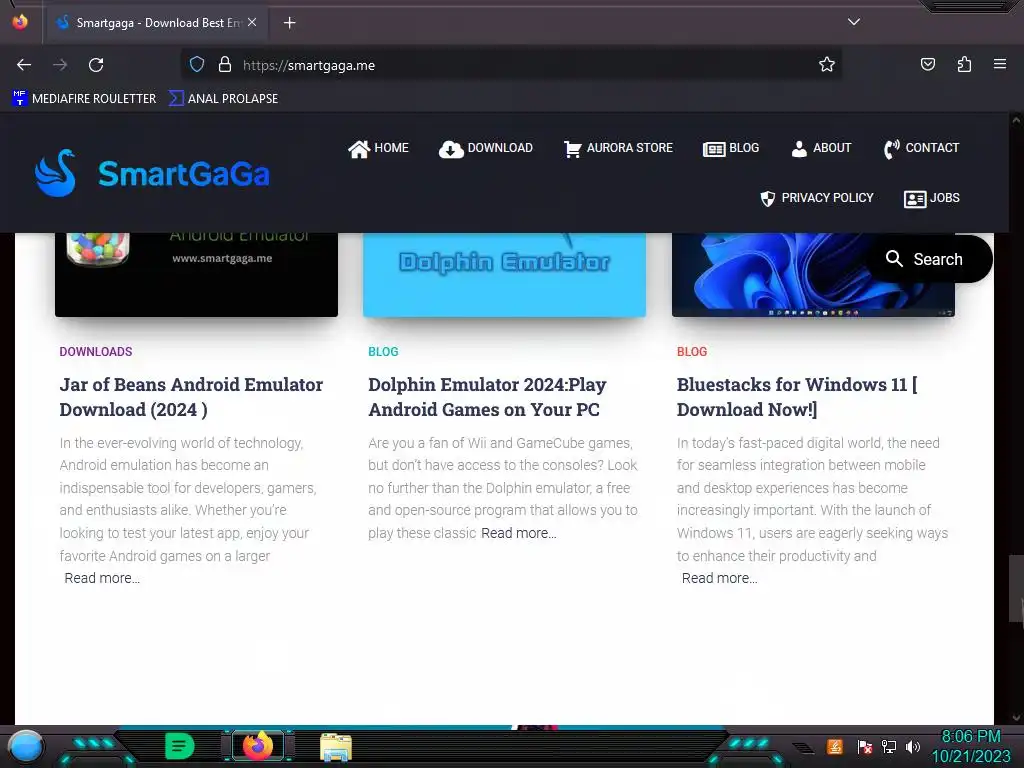Click BLOG category above Bluestacks article

pyautogui.click(x=692, y=351)
